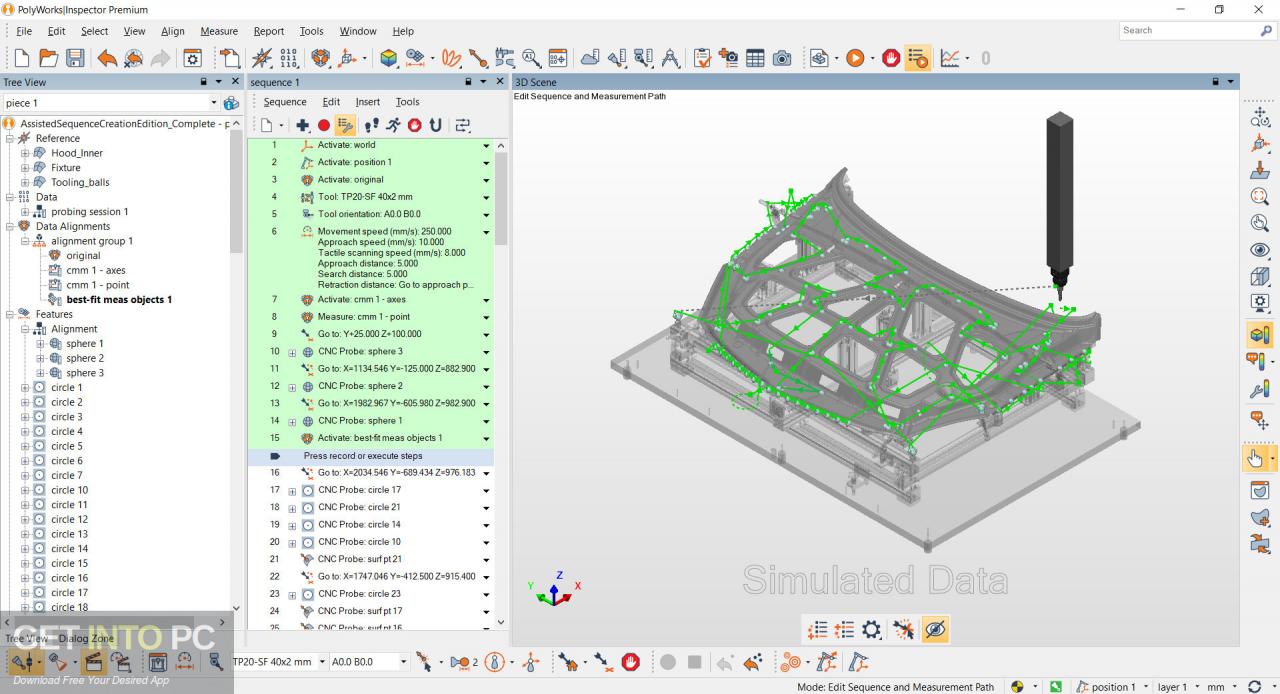
Task: Click the New project icon in main toolbar
Action: pyautogui.click(x=22, y=59)
